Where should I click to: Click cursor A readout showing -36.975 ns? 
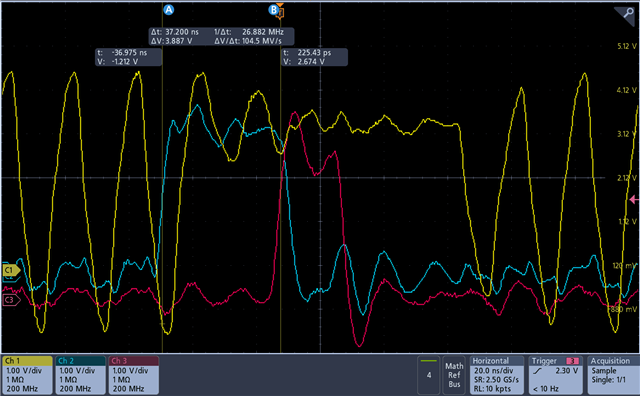click(129, 57)
